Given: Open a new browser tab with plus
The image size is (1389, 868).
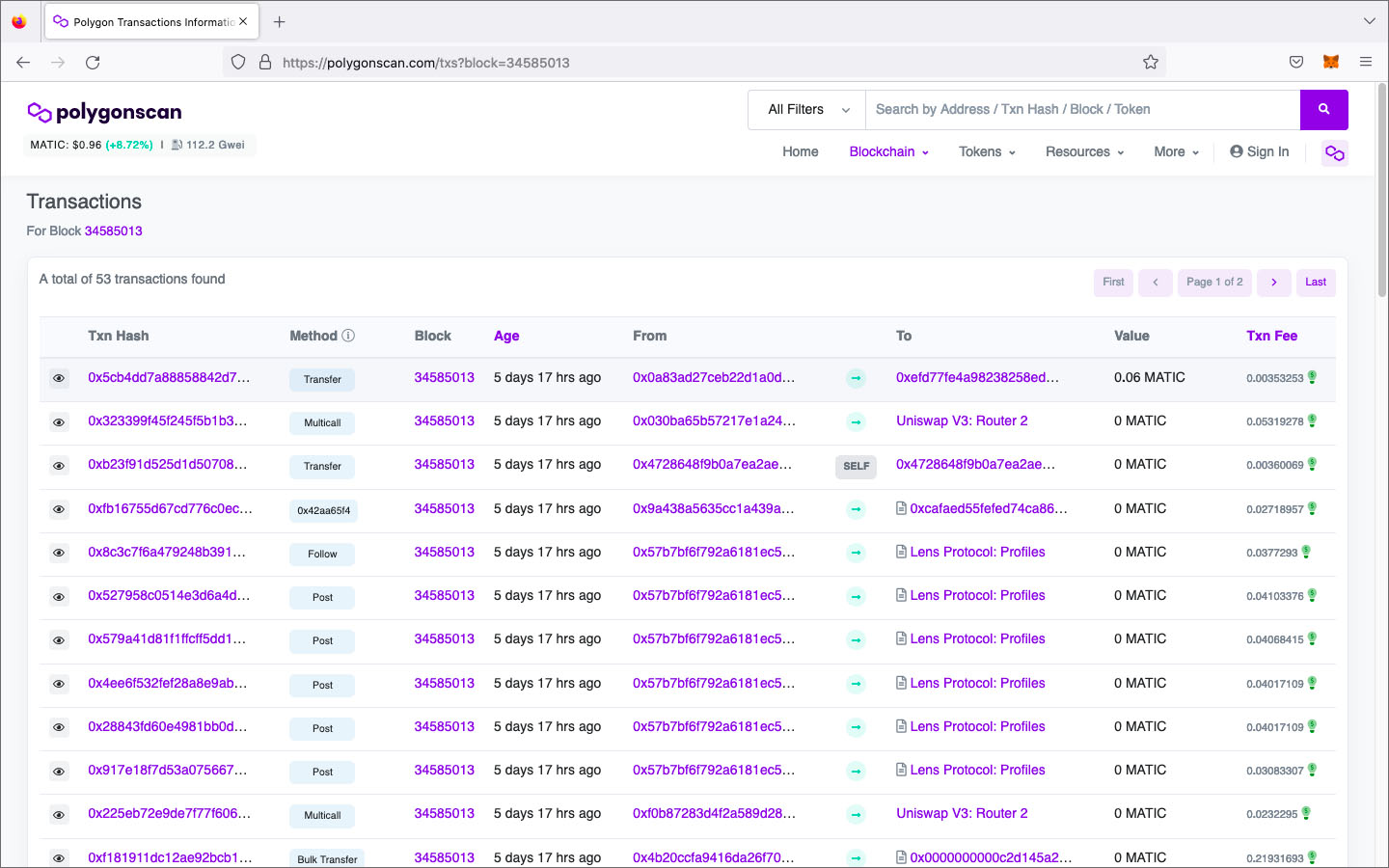Looking at the screenshot, I should tap(279, 21).
